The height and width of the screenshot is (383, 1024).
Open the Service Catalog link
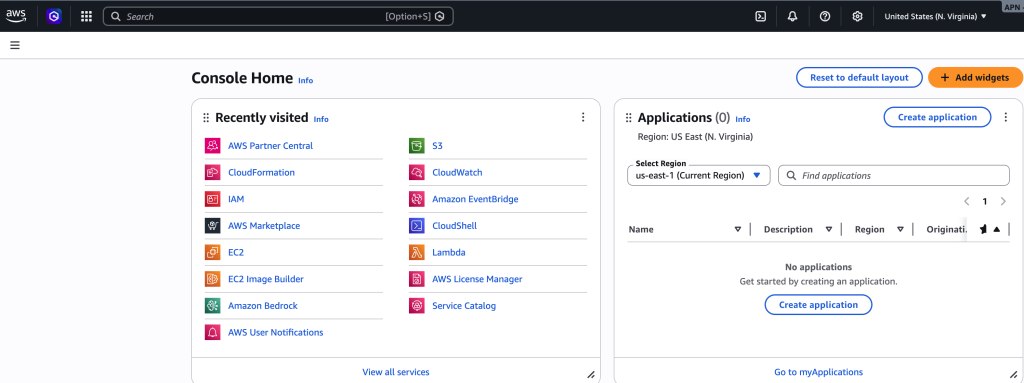coord(464,305)
